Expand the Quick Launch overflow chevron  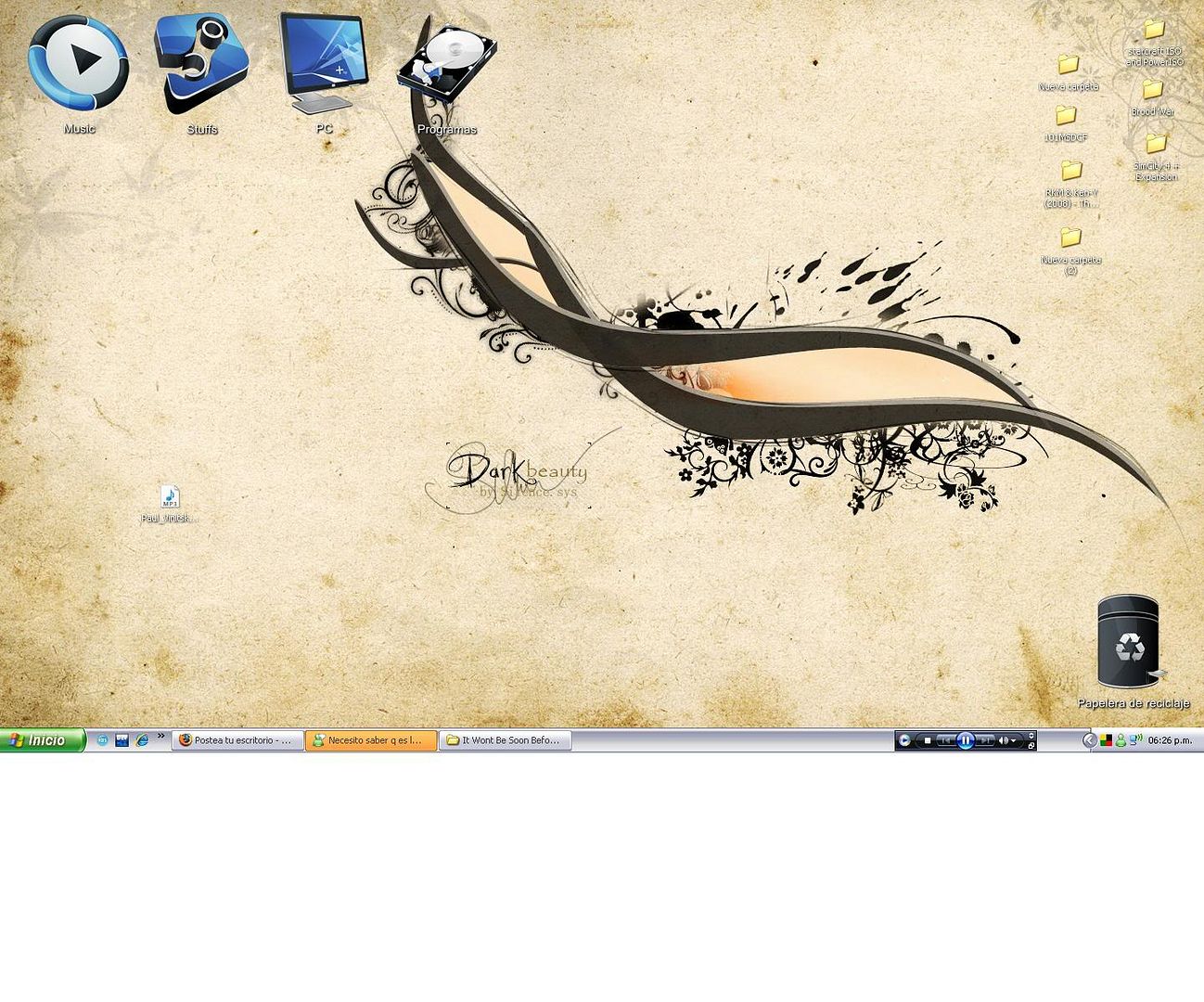160,737
